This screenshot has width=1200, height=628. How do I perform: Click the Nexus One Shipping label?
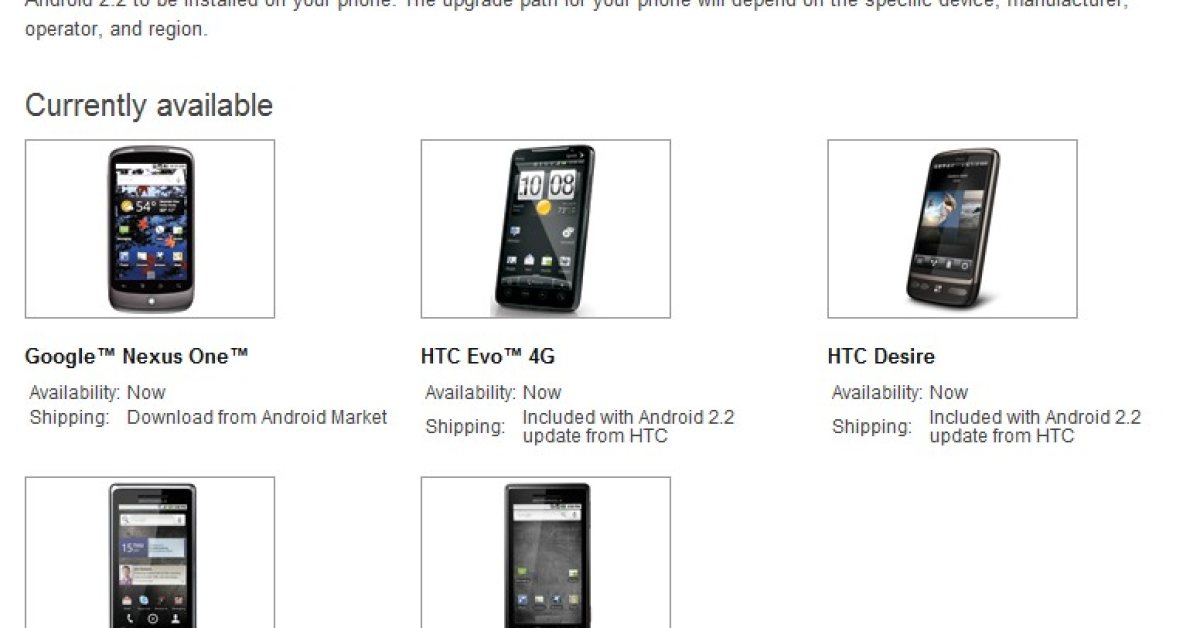69,418
